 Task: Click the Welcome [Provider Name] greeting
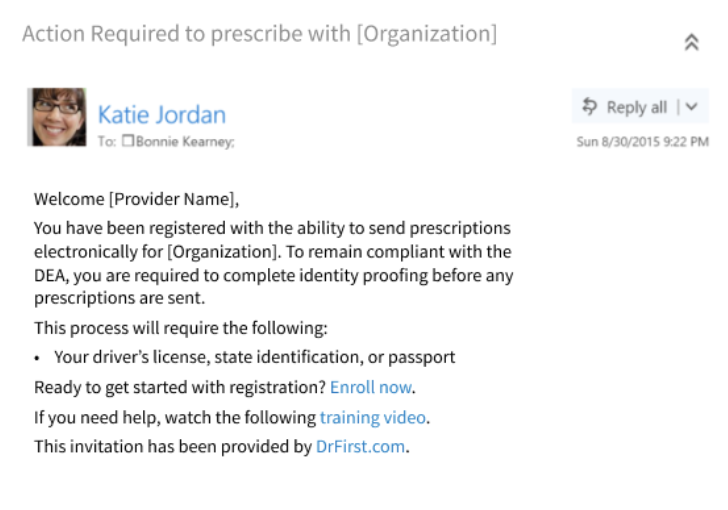tap(136, 199)
